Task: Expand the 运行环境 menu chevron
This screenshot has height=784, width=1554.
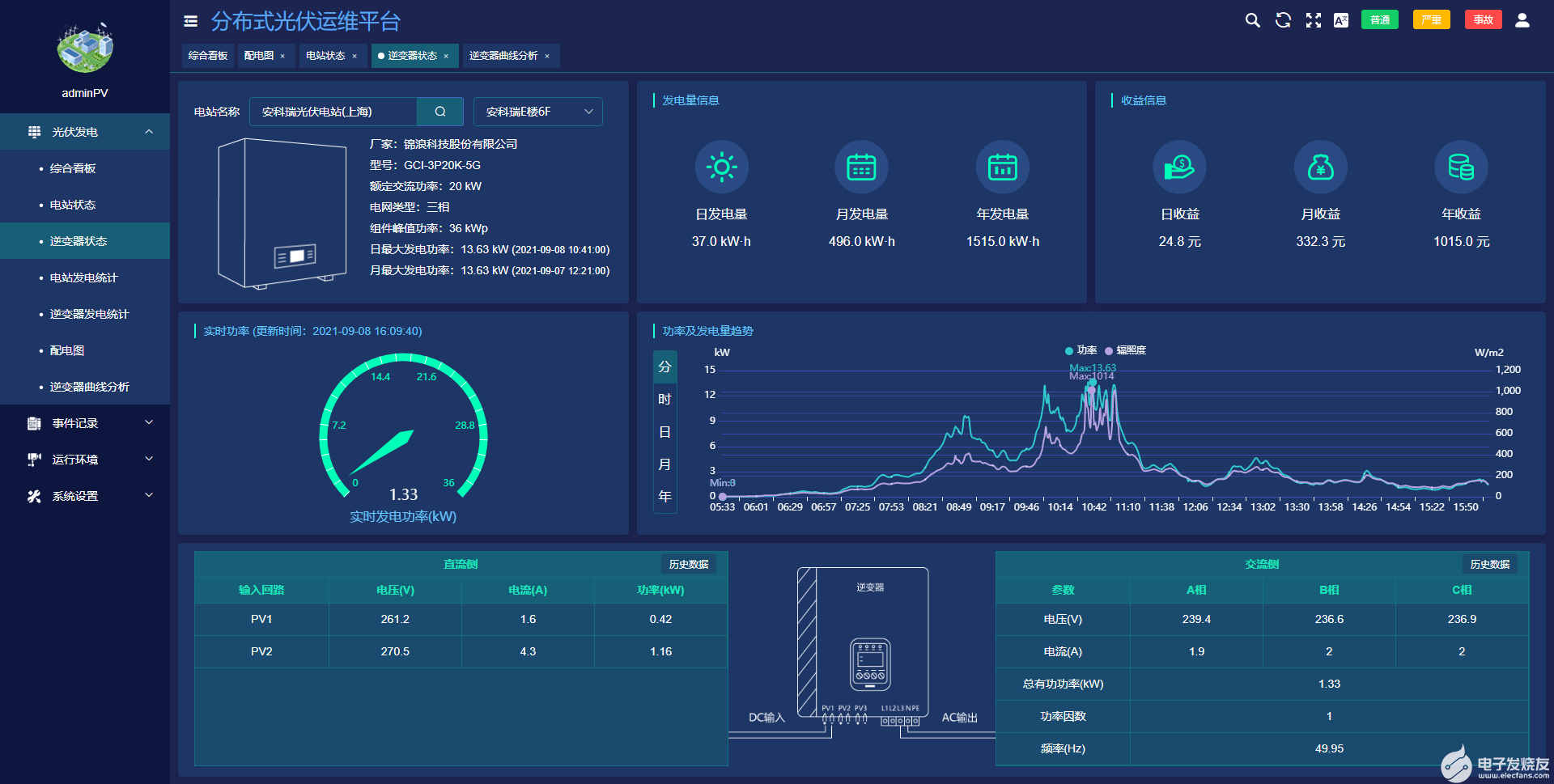Action: pyautogui.click(x=149, y=459)
